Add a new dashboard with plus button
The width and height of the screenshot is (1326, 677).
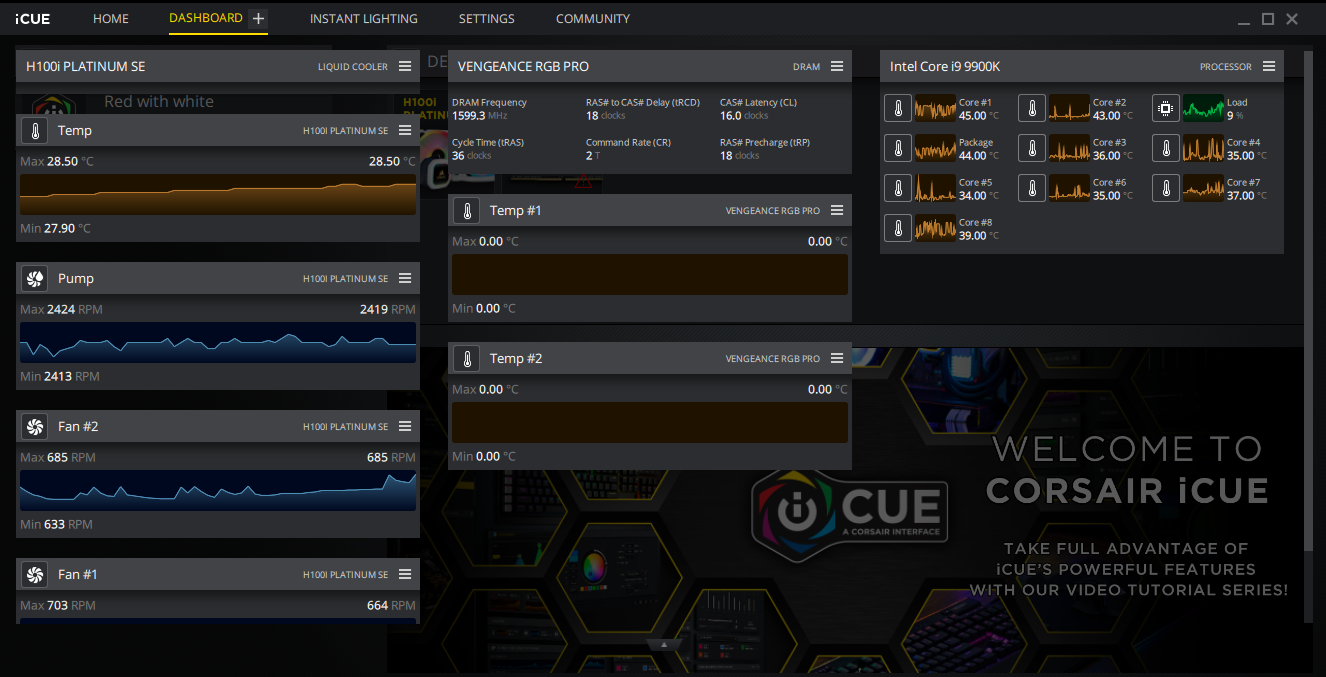point(258,18)
